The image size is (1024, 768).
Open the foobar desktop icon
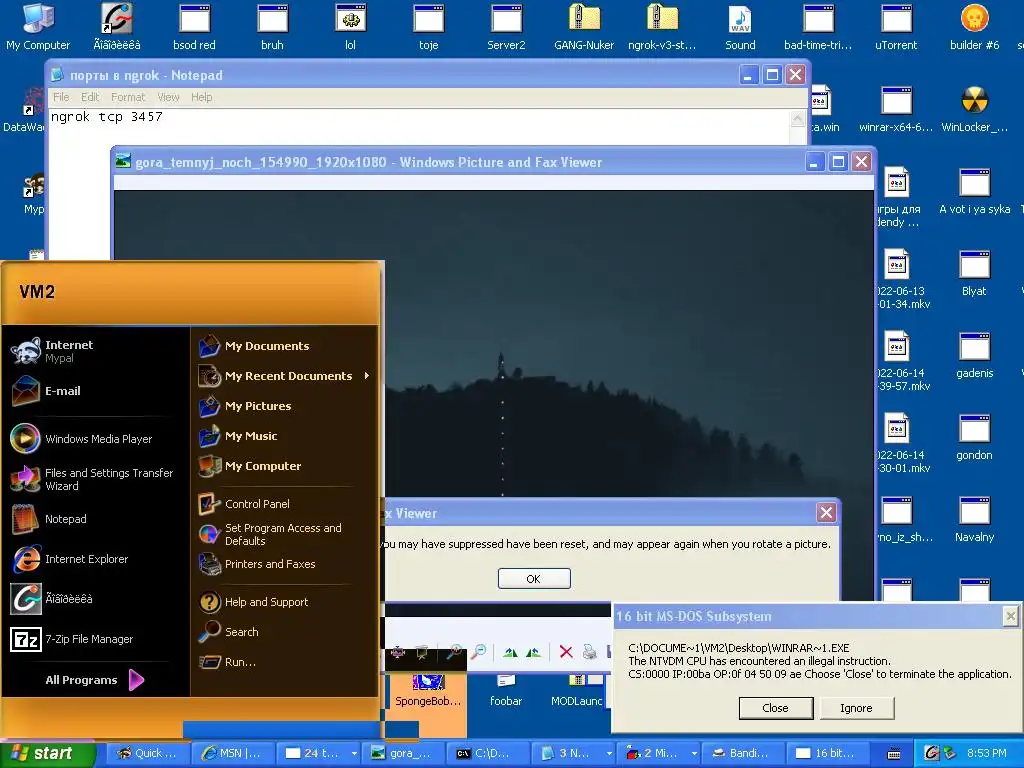pyautogui.click(x=506, y=692)
